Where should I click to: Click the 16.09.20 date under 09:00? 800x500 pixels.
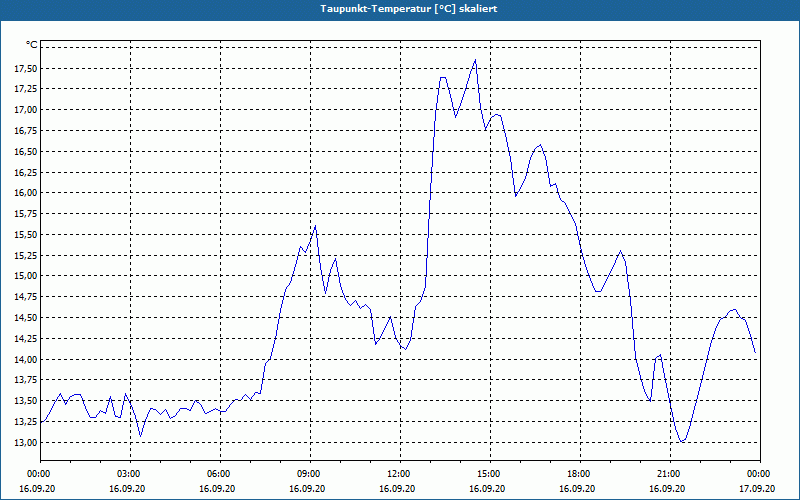(x=308, y=488)
